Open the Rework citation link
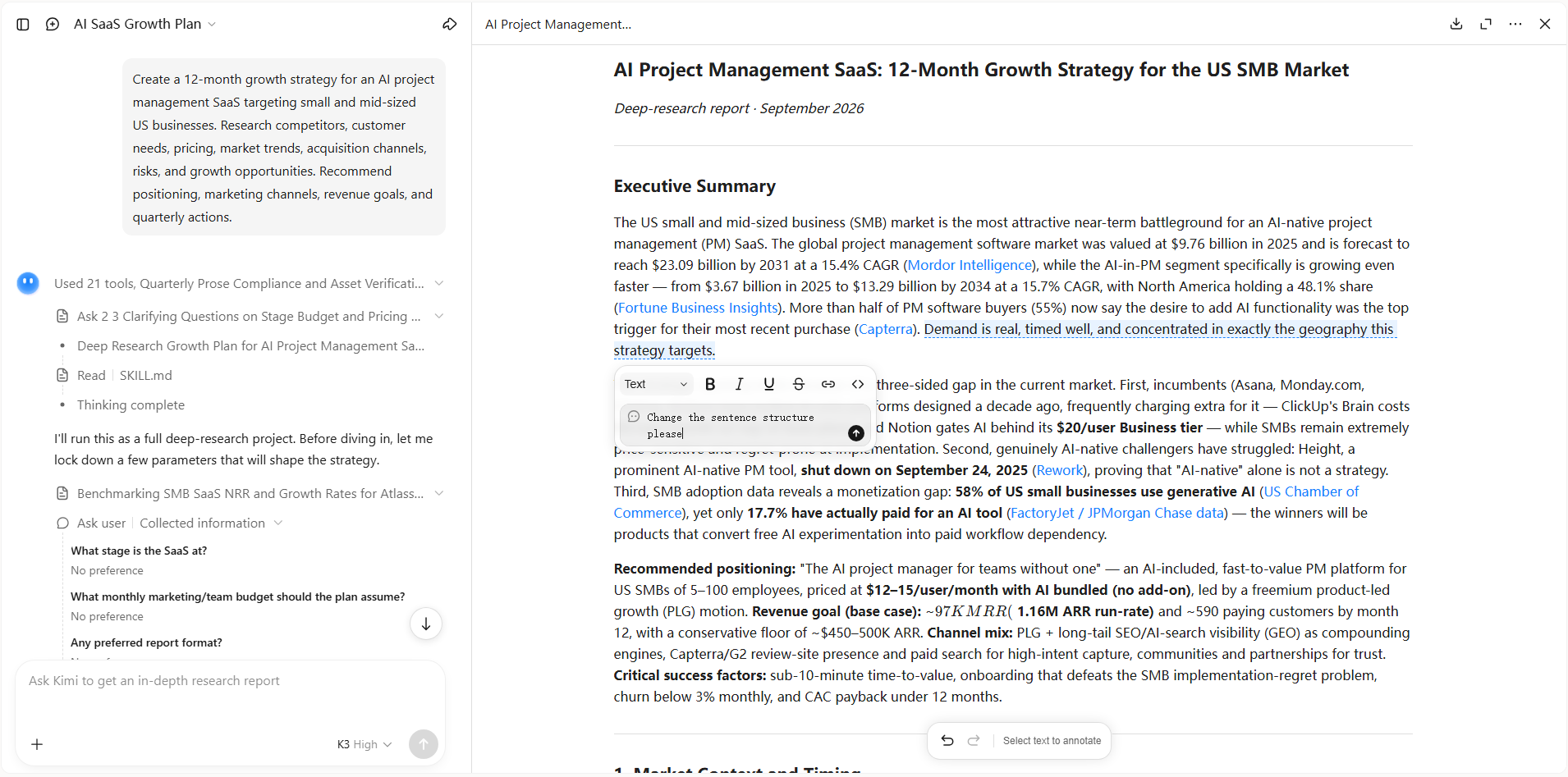Image resolution: width=1568 pixels, height=777 pixels. 1059,470
